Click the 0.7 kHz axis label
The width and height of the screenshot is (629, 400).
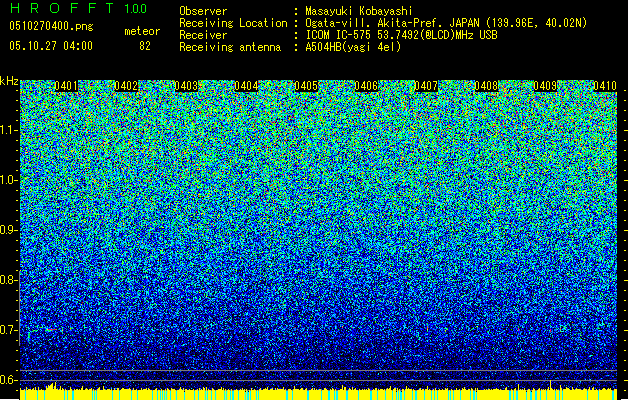coord(8,330)
